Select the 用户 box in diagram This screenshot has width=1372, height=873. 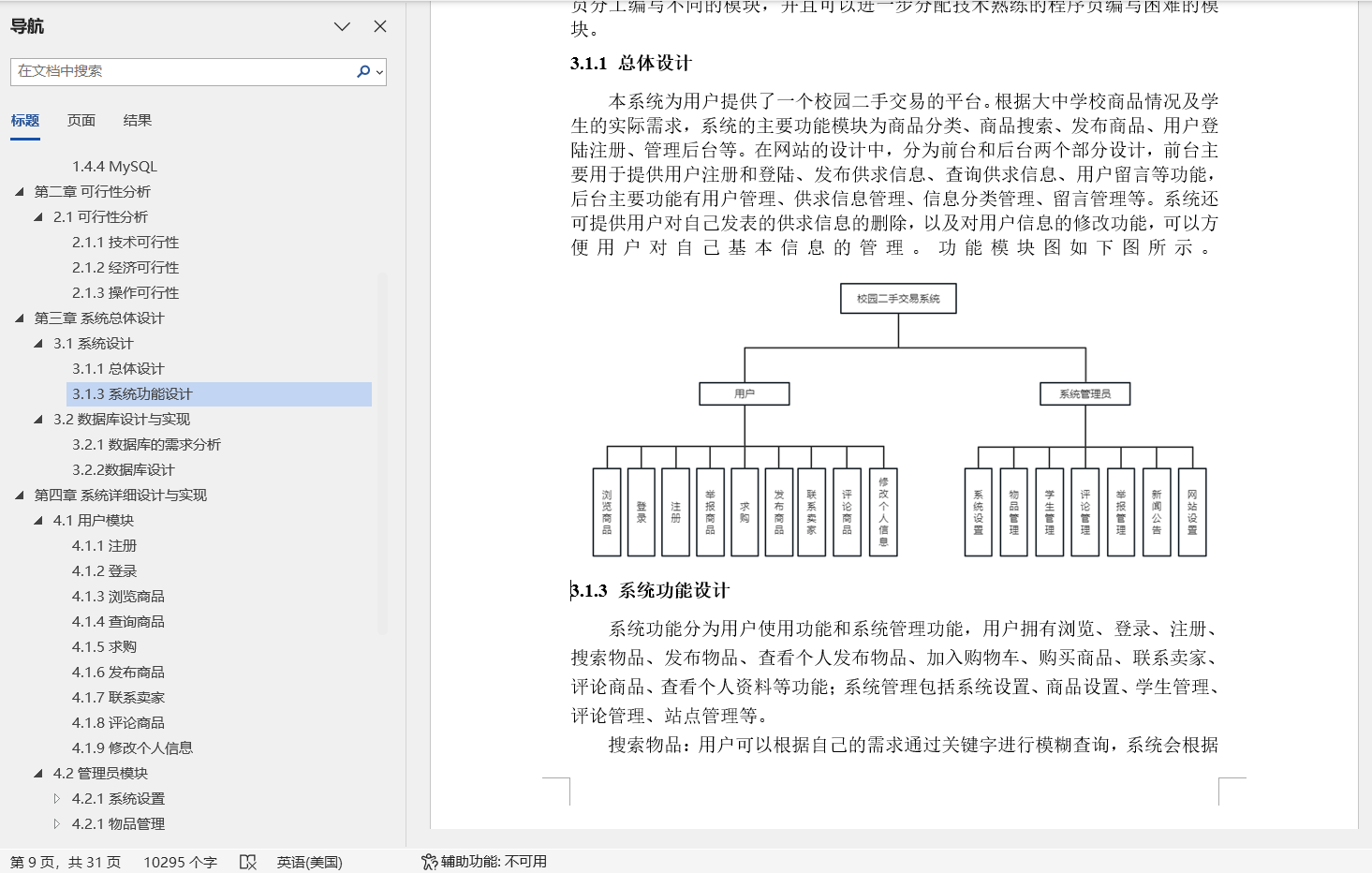[745, 394]
